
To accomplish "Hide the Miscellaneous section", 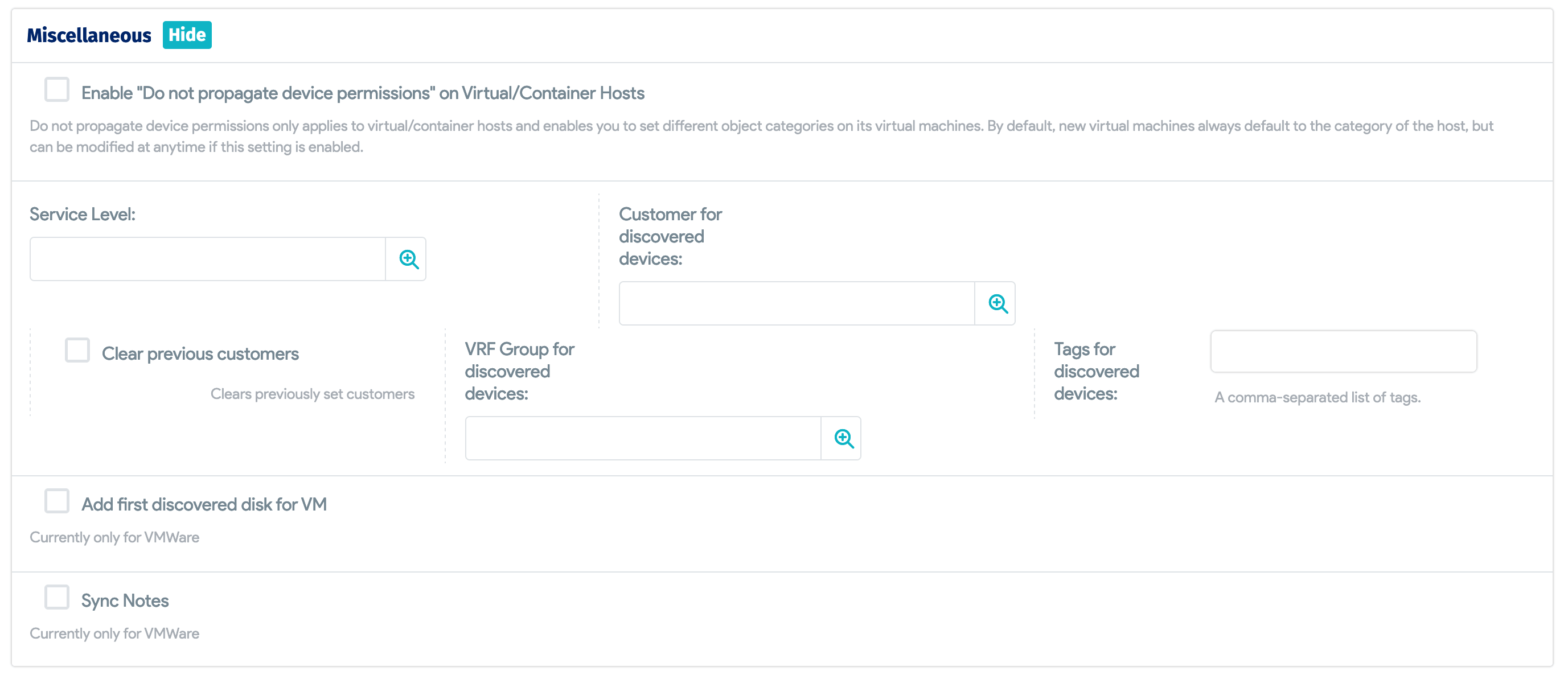I will pyautogui.click(x=187, y=35).
